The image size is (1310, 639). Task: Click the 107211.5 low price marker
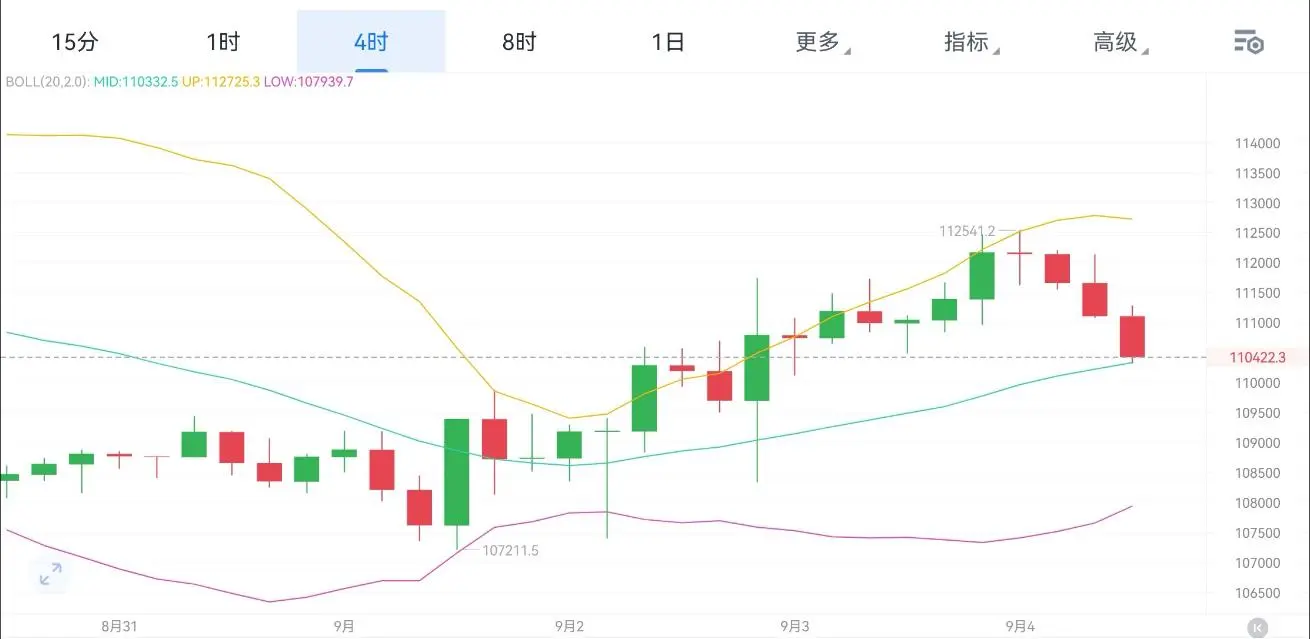(x=510, y=550)
